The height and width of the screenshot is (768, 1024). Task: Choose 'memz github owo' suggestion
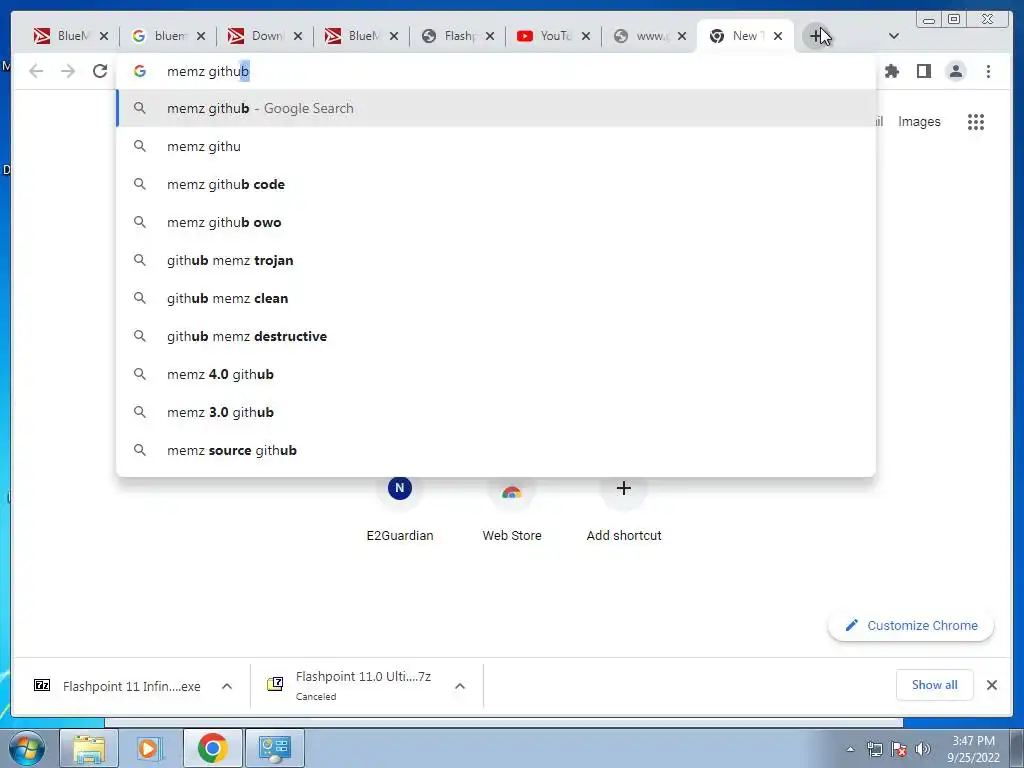pyautogui.click(x=496, y=222)
